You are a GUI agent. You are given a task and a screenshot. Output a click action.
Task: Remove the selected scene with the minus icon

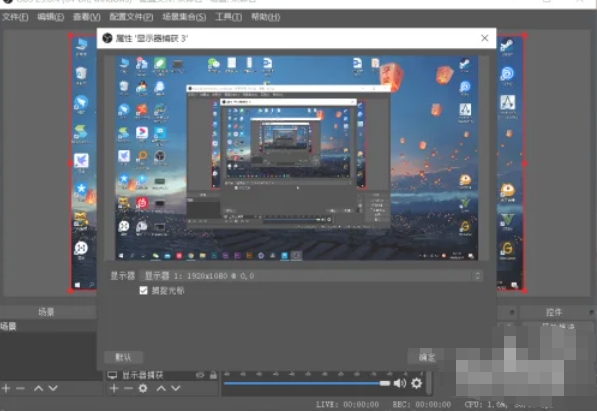click(x=20, y=388)
